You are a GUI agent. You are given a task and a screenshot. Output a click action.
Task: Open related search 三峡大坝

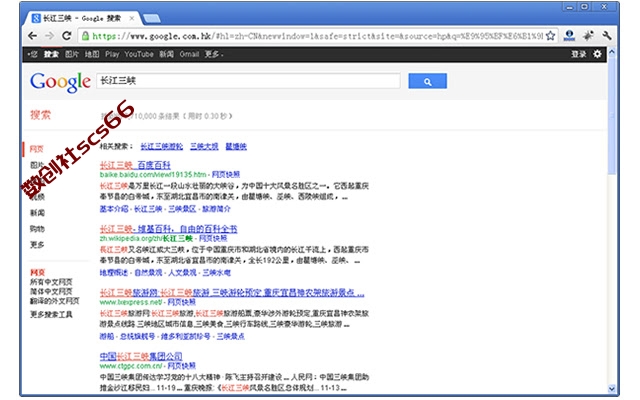click(204, 146)
